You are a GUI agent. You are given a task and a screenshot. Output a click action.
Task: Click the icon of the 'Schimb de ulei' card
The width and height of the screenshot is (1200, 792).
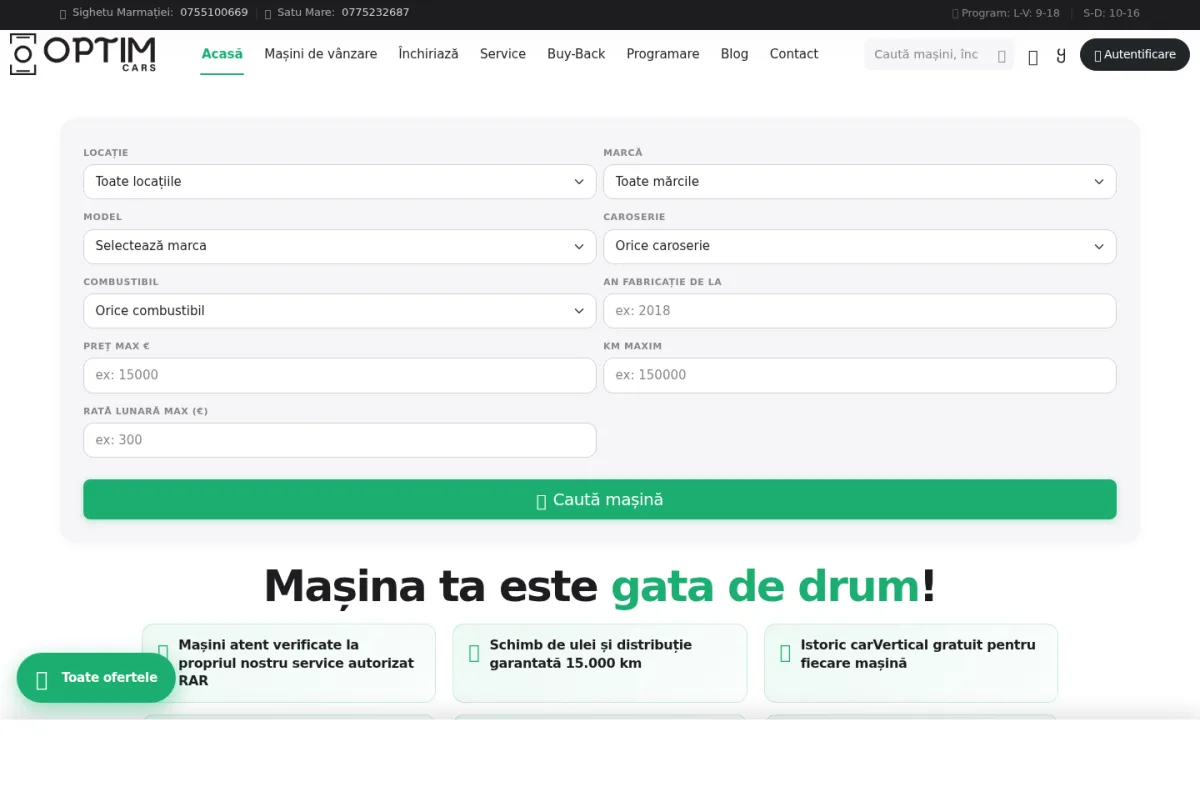click(x=474, y=653)
